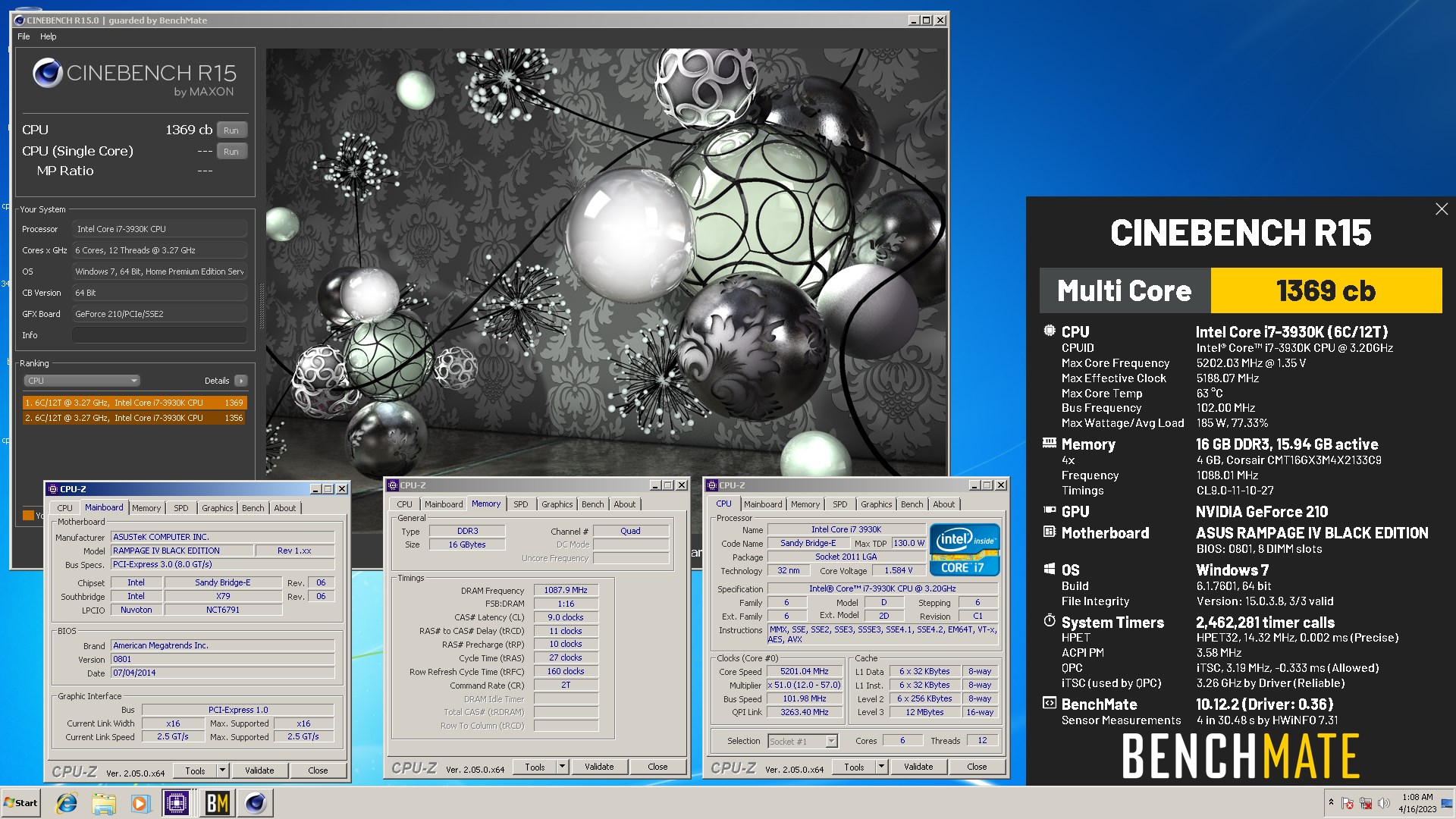This screenshot has height=819, width=1456.
Task: Click the yellow 1369 cb Multi Core score
Action: 1326,290
